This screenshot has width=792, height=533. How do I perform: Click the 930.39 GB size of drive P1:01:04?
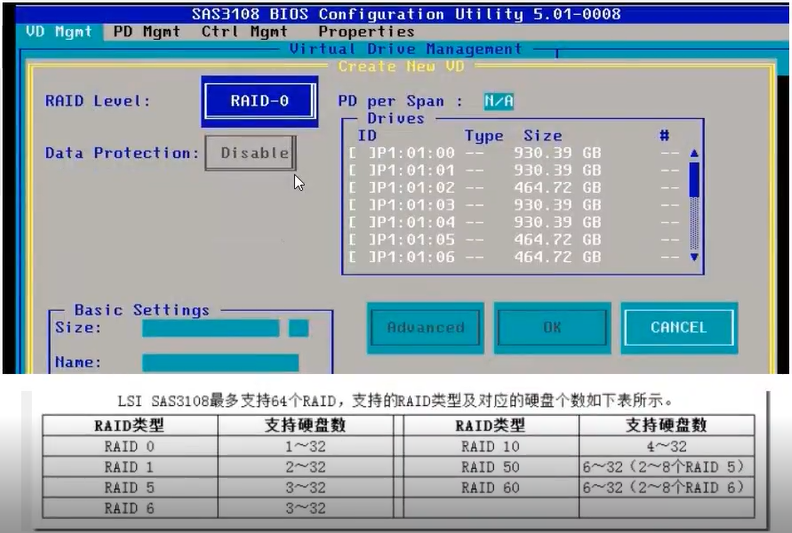[558, 222]
